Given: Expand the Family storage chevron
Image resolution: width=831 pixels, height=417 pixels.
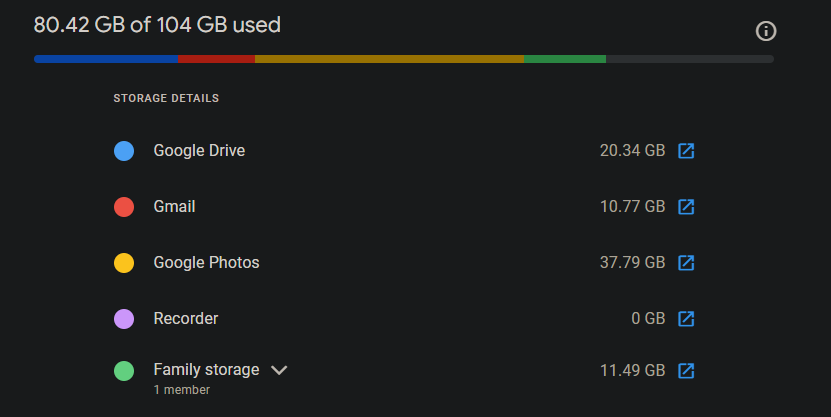Looking at the screenshot, I should pos(279,370).
